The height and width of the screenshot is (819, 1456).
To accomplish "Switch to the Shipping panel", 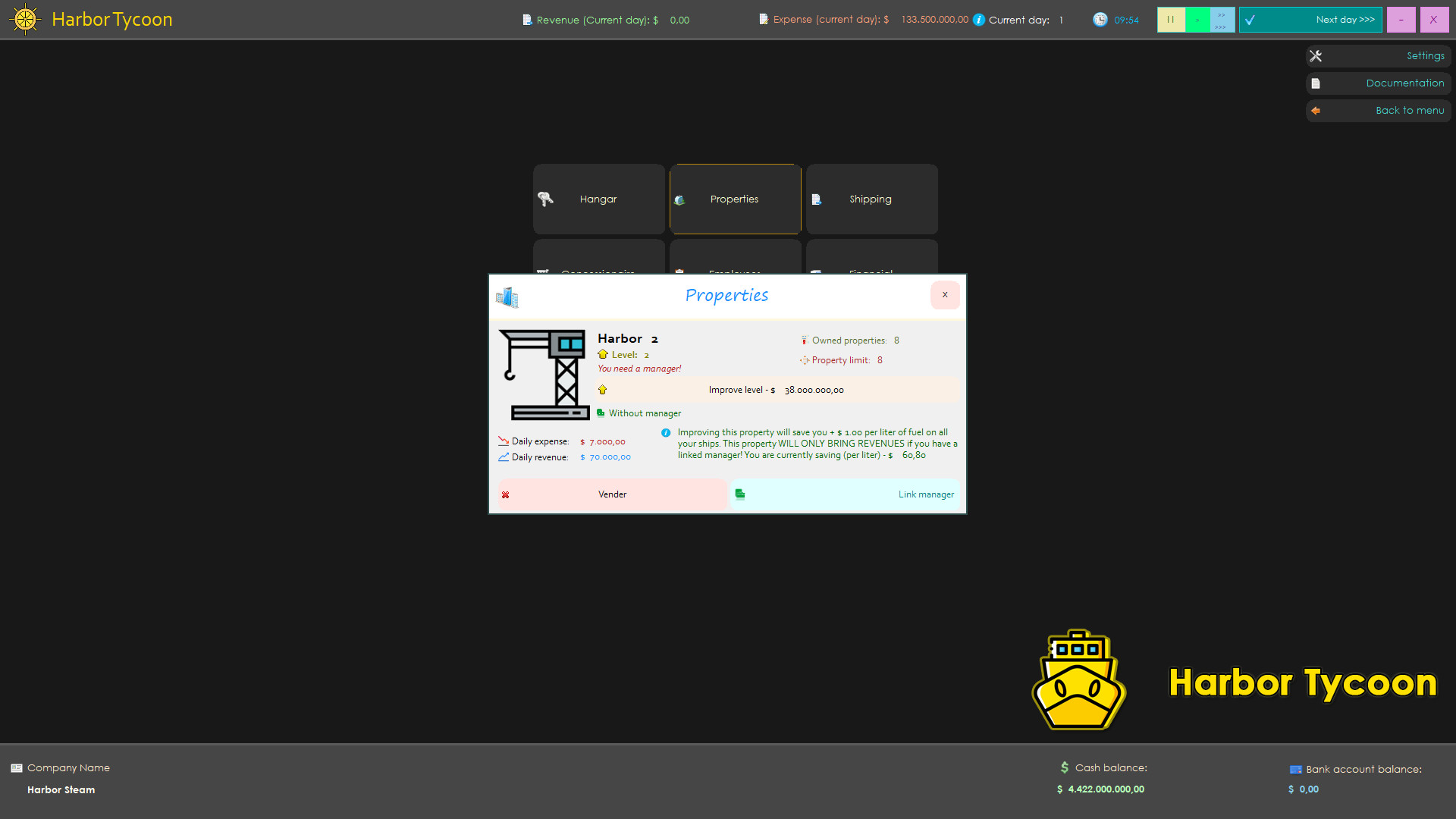I will point(871,199).
